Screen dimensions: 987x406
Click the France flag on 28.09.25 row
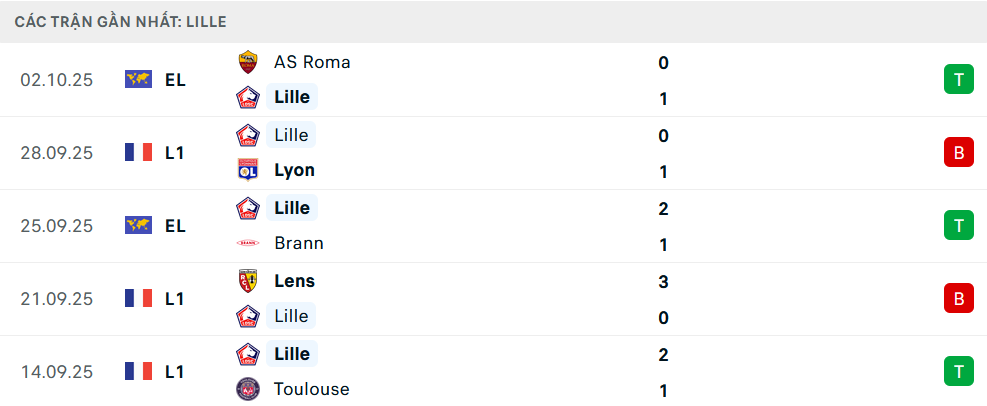pos(138,152)
